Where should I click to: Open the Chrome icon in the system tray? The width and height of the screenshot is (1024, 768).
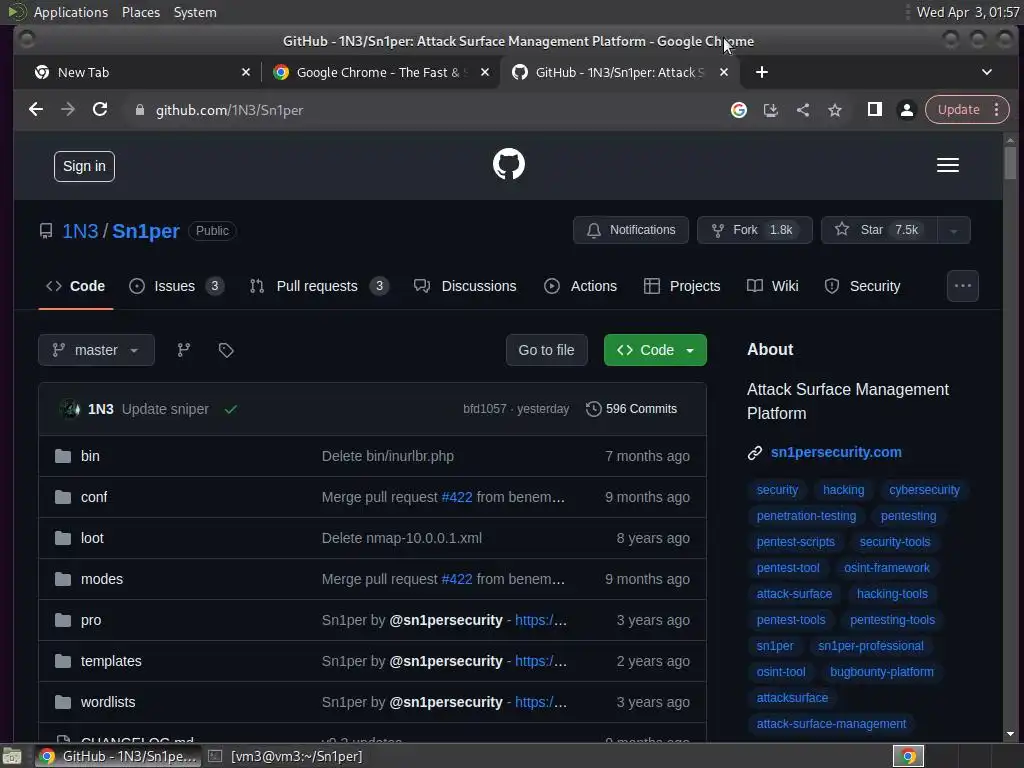(x=908, y=756)
